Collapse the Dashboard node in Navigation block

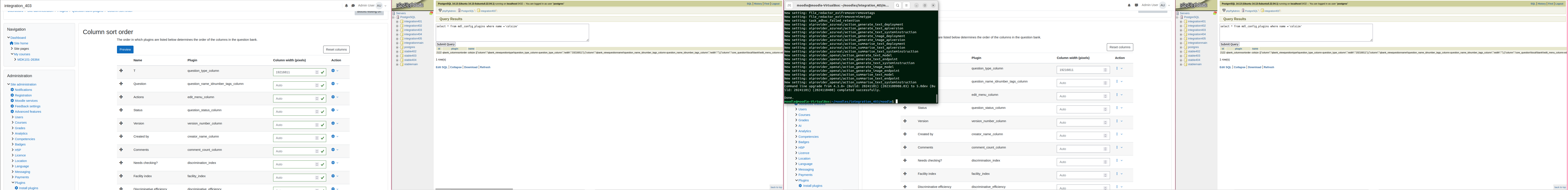tap(9, 38)
